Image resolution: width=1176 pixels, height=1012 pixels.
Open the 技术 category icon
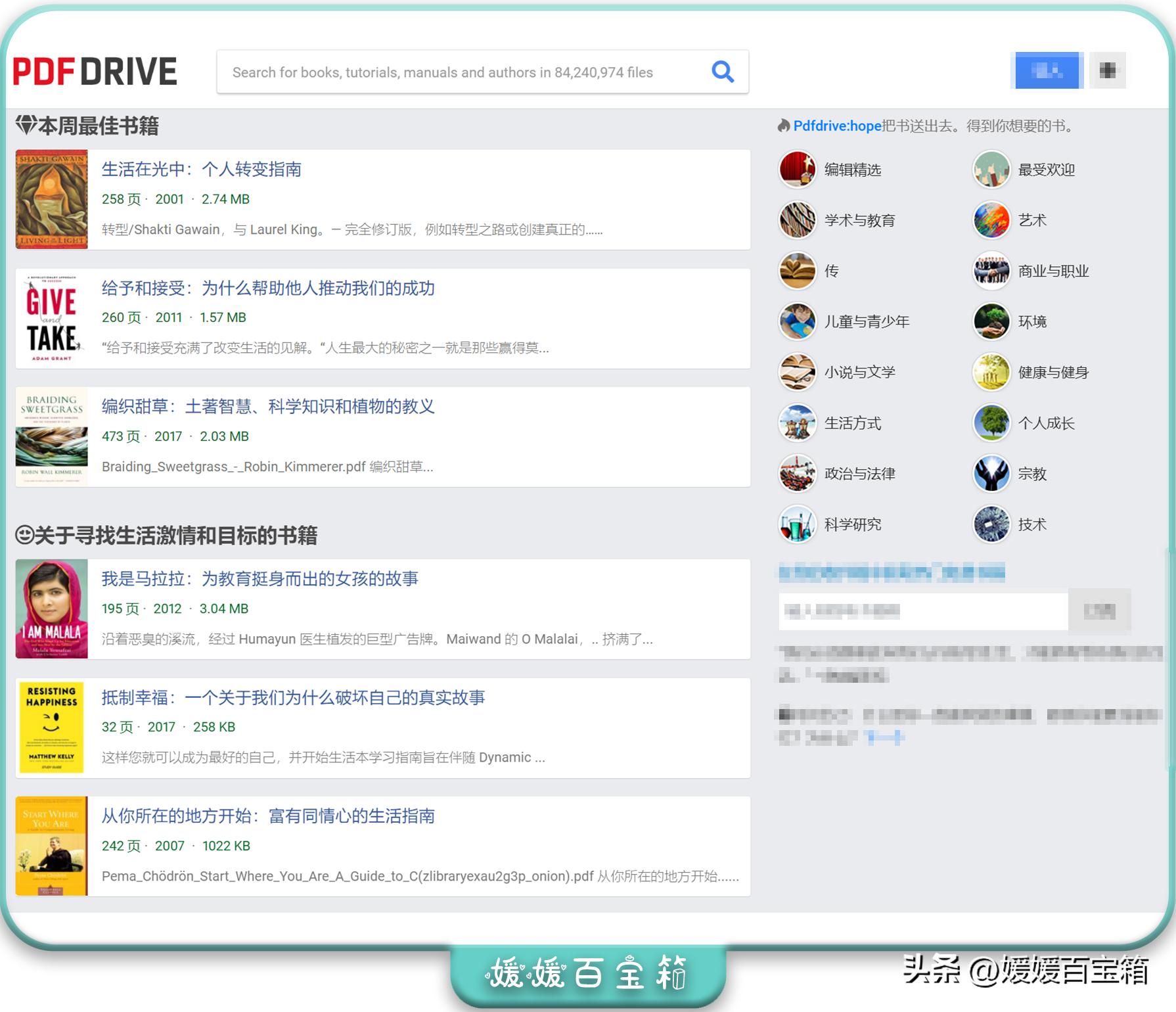coord(991,524)
